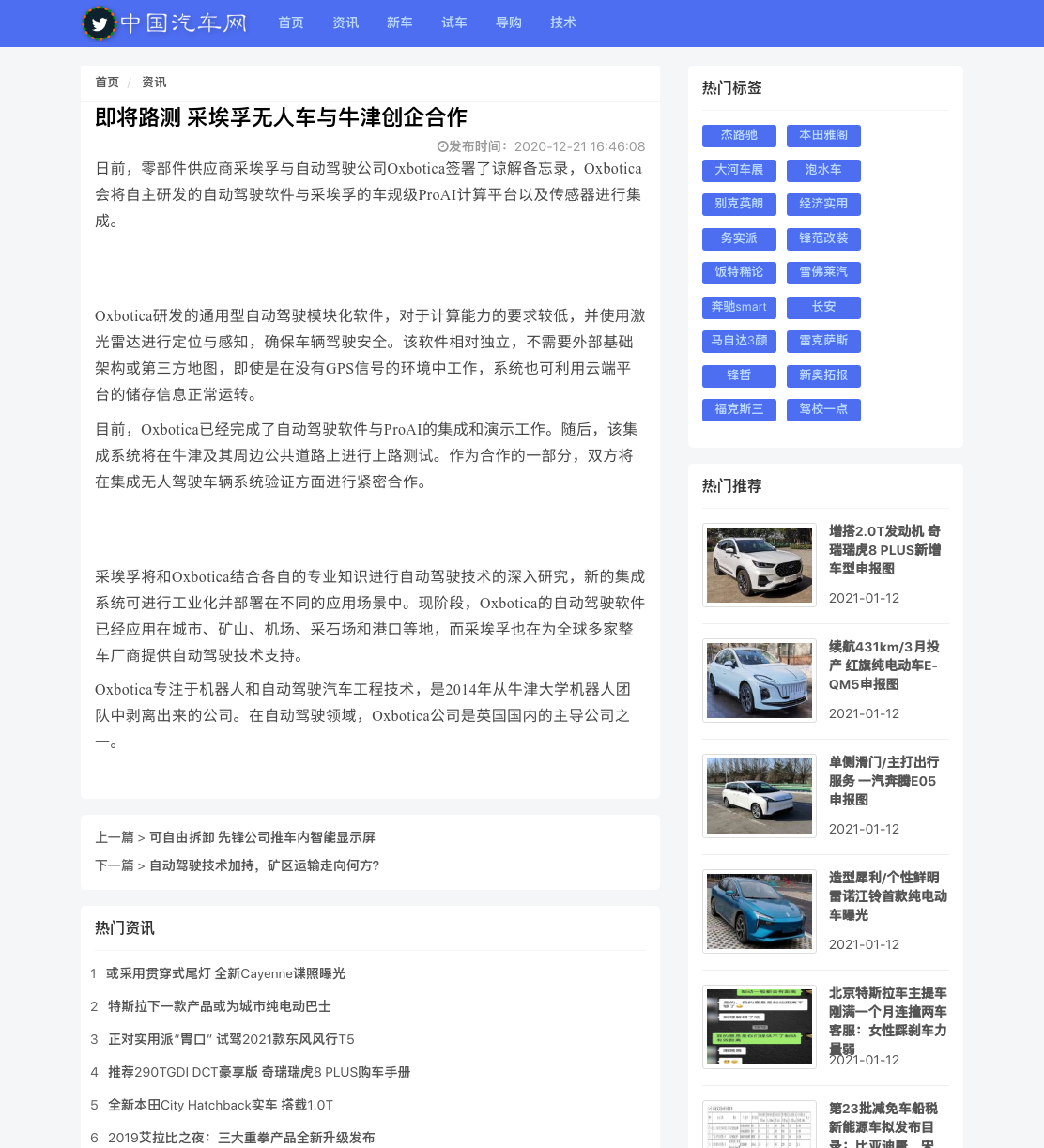1044x1148 pixels.
Task: Go to 导购 in the top navigation
Action: (x=509, y=23)
